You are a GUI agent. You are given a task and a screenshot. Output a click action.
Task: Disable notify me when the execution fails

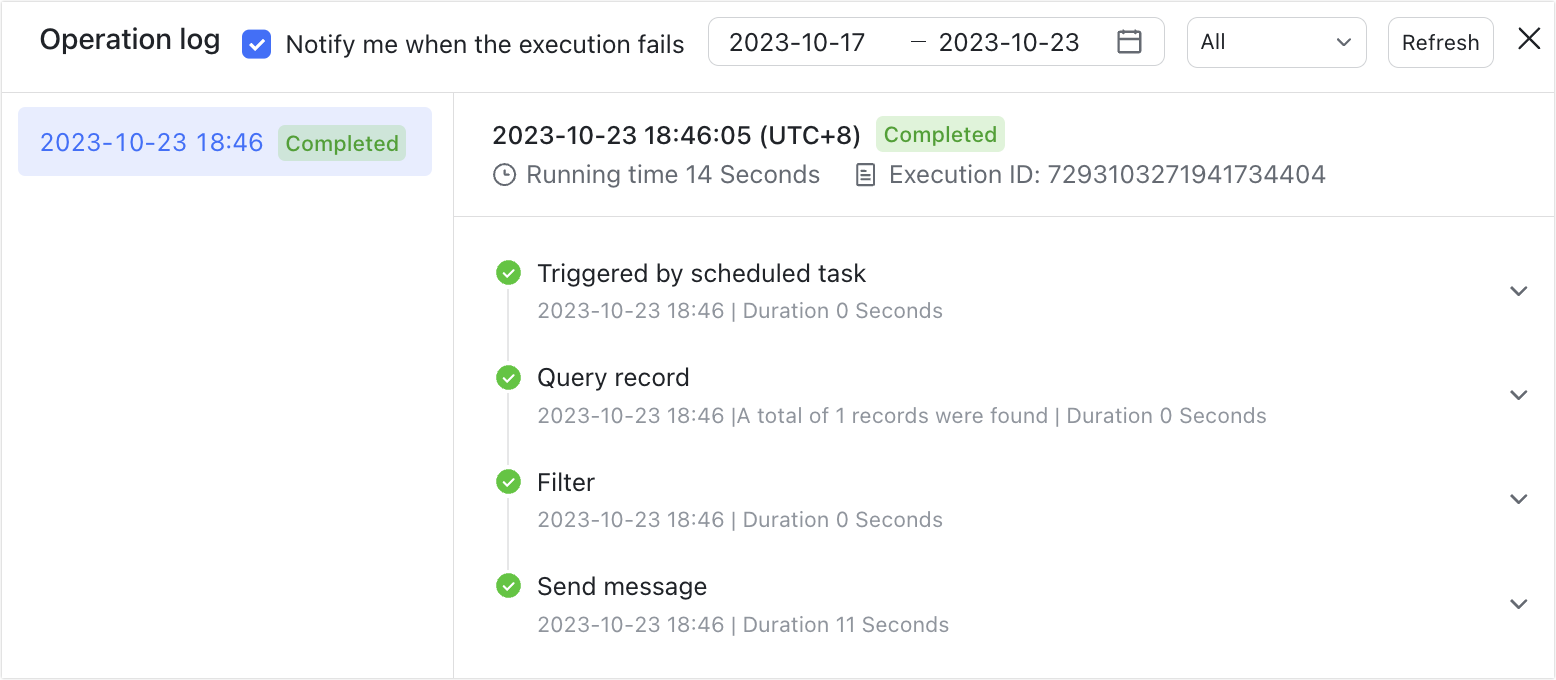coord(256,44)
